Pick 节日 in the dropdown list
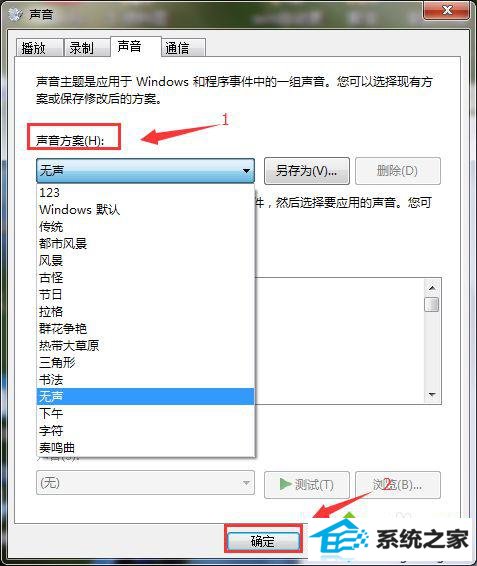Image resolution: width=477 pixels, height=566 pixels. 146,295
